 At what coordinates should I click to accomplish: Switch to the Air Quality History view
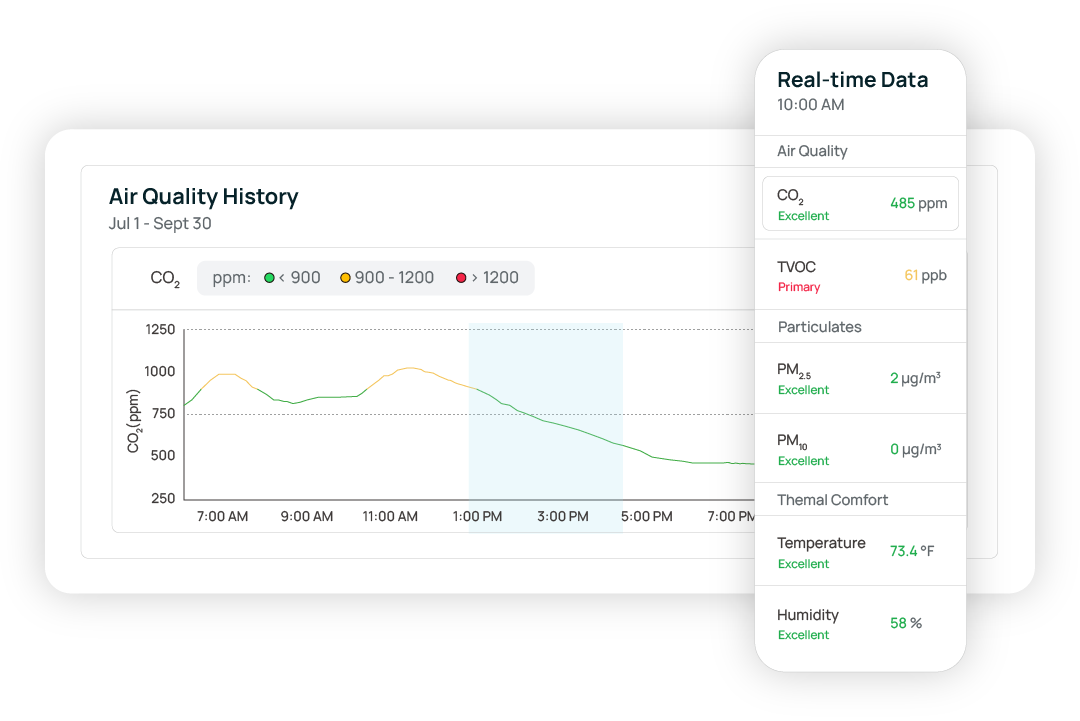point(204,197)
